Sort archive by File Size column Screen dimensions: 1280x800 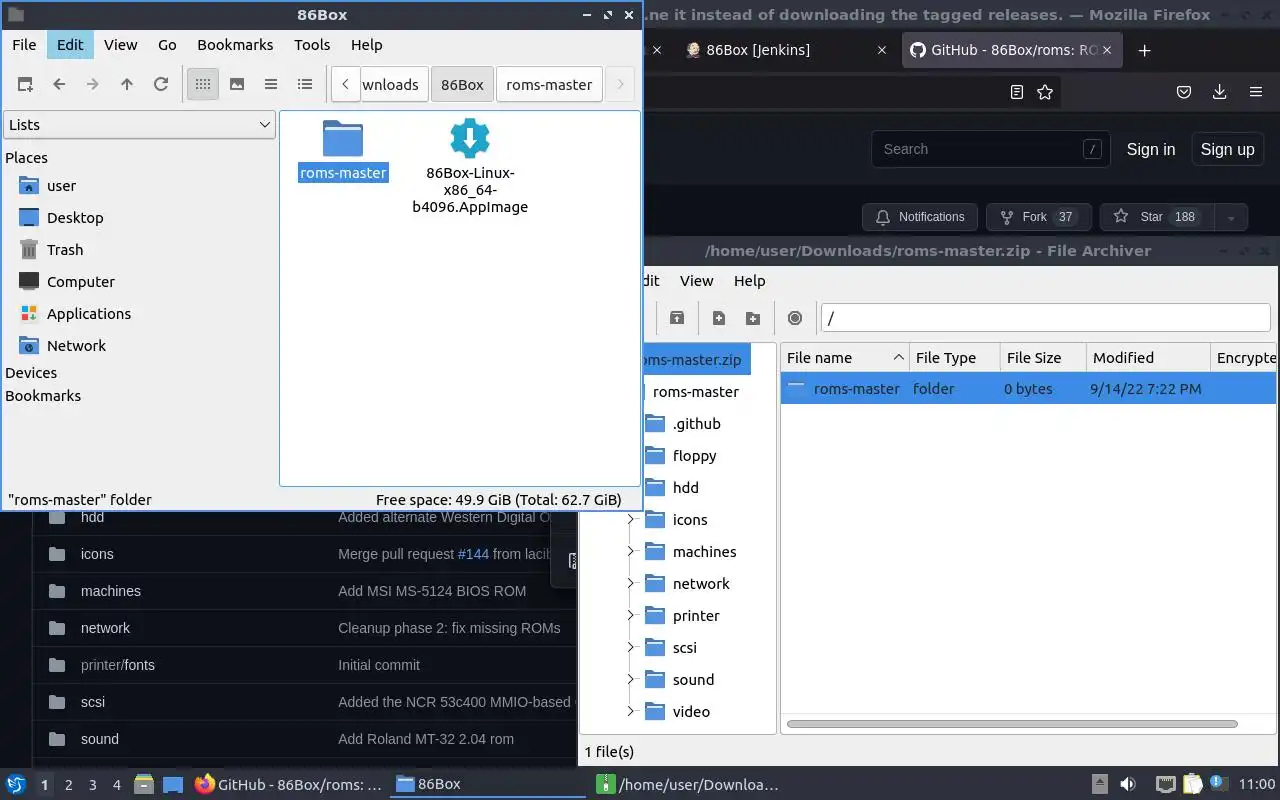pos(1043,358)
